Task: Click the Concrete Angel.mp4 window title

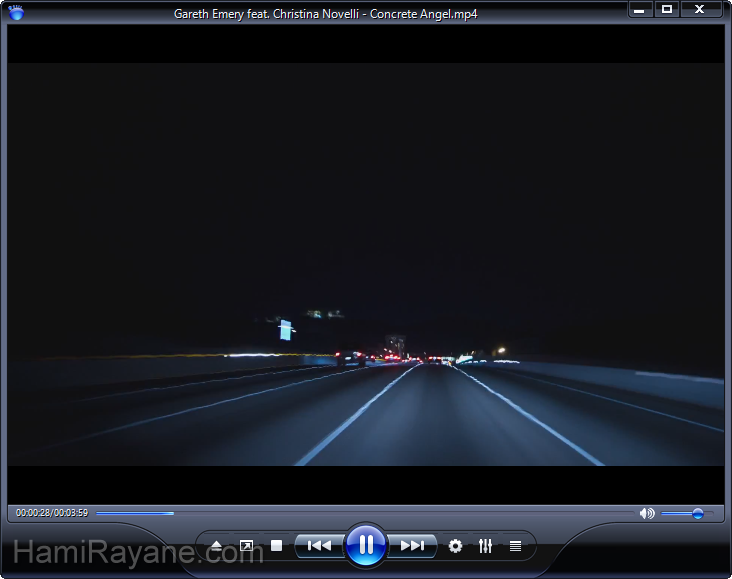Action: (x=326, y=14)
